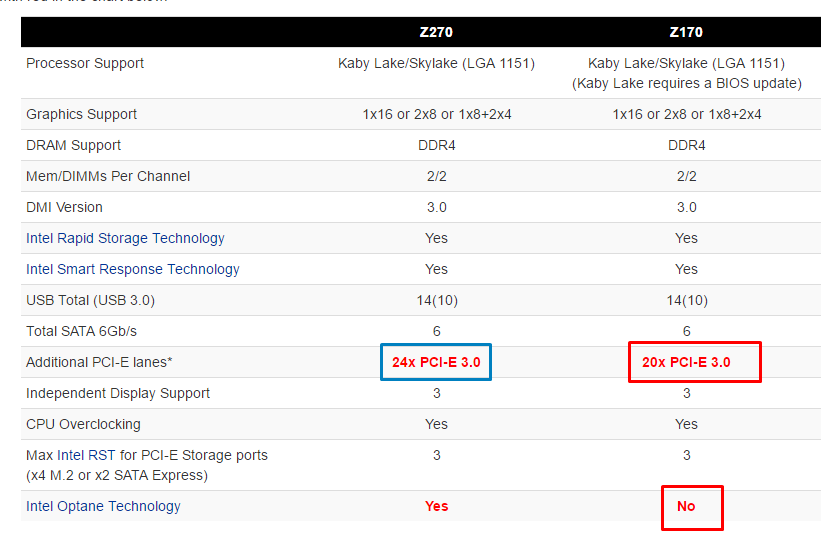Screen dimensions: 829x541
Task: Click the Mem/DIMMs Per Channel label
Action: (108, 176)
